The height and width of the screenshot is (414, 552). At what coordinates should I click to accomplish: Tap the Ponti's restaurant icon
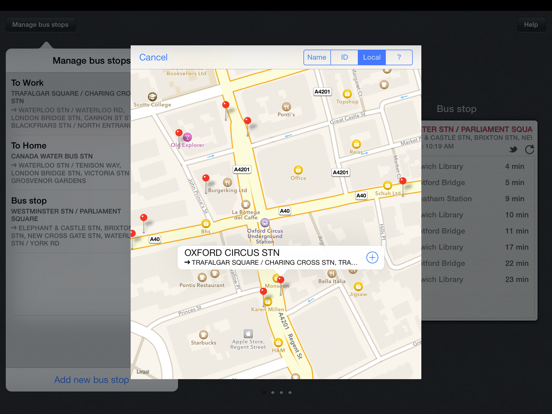tap(286, 106)
